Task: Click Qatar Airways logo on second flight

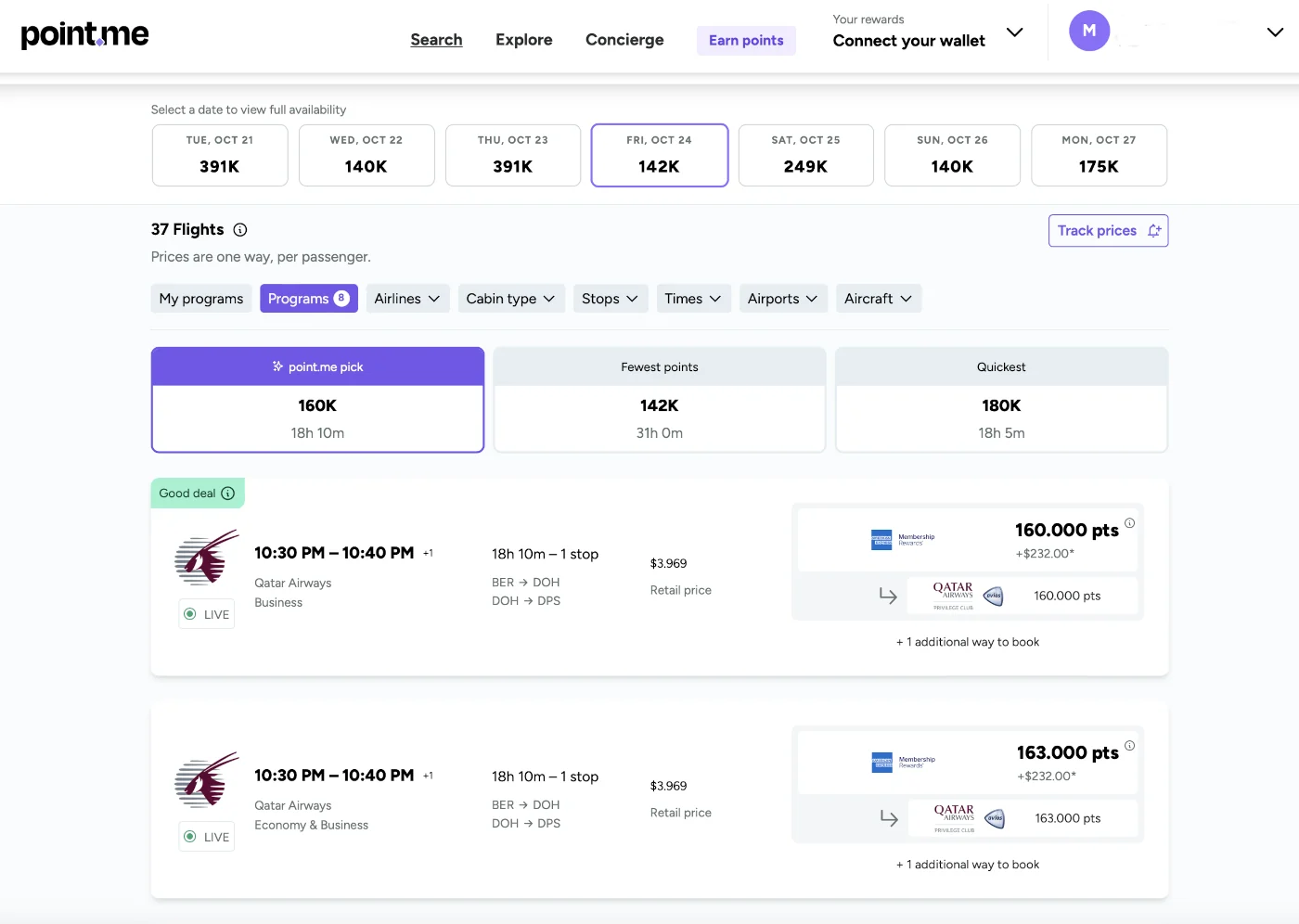Action: click(207, 780)
